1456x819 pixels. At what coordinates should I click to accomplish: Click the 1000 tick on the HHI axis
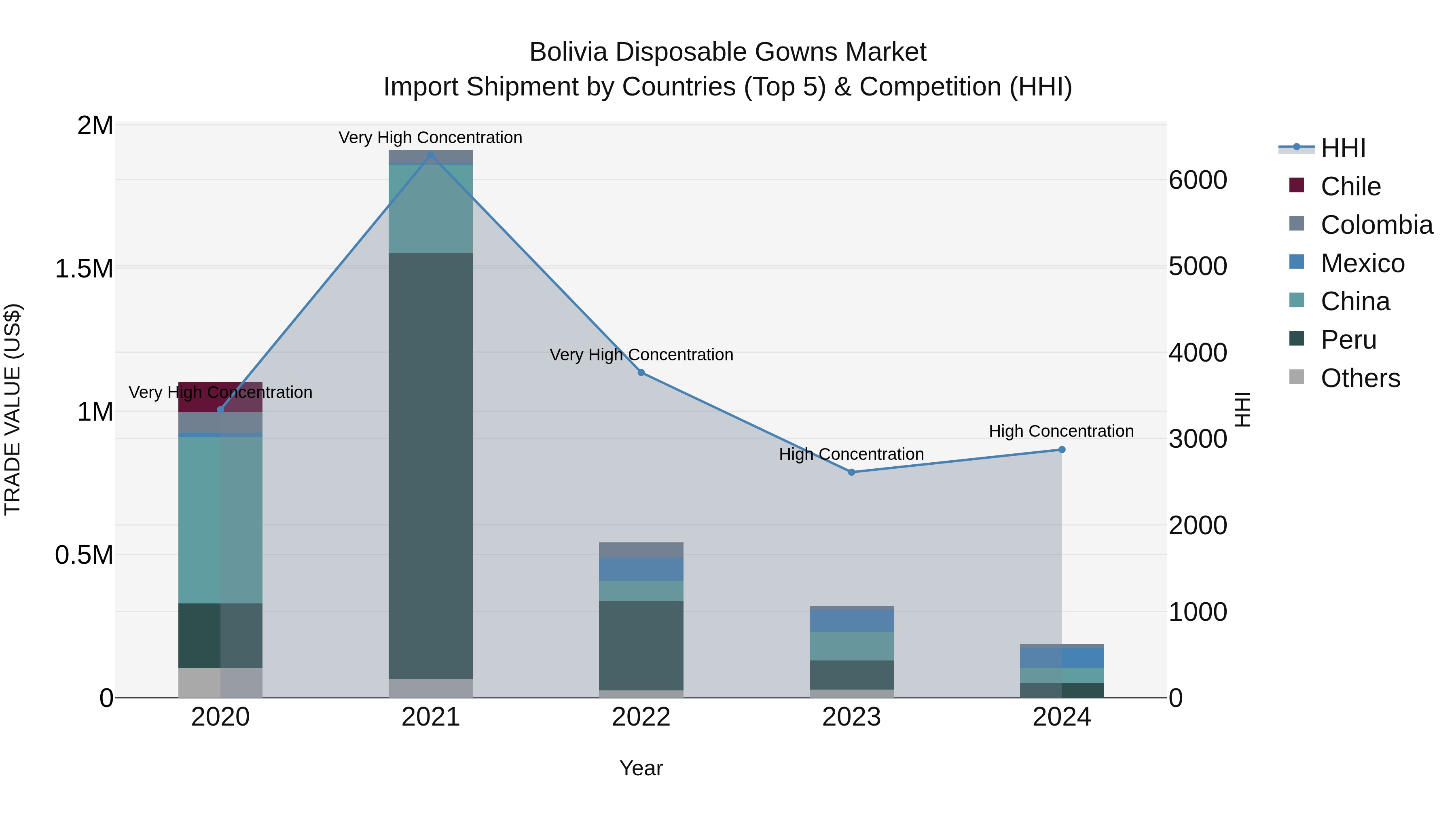coord(1198,612)
